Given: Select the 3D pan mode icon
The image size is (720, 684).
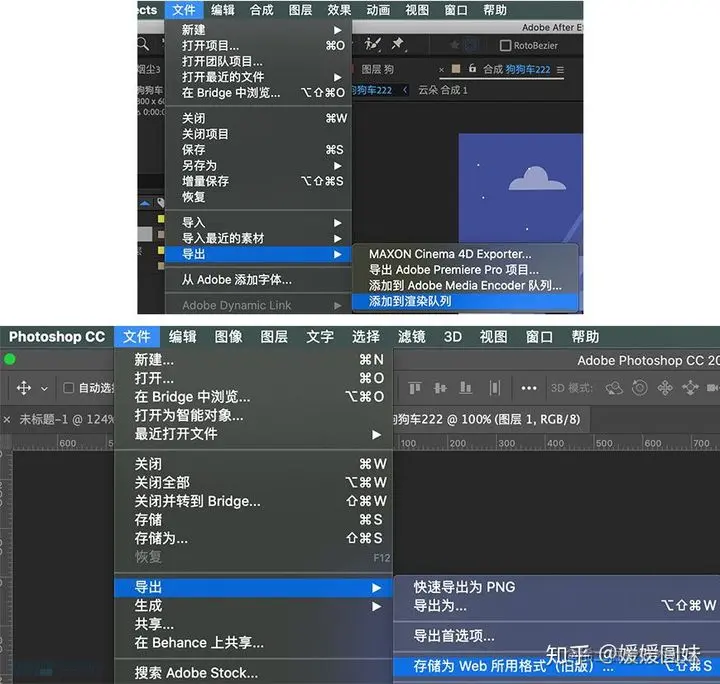Looking at the screenshot, I should click(x=665, y=388).
